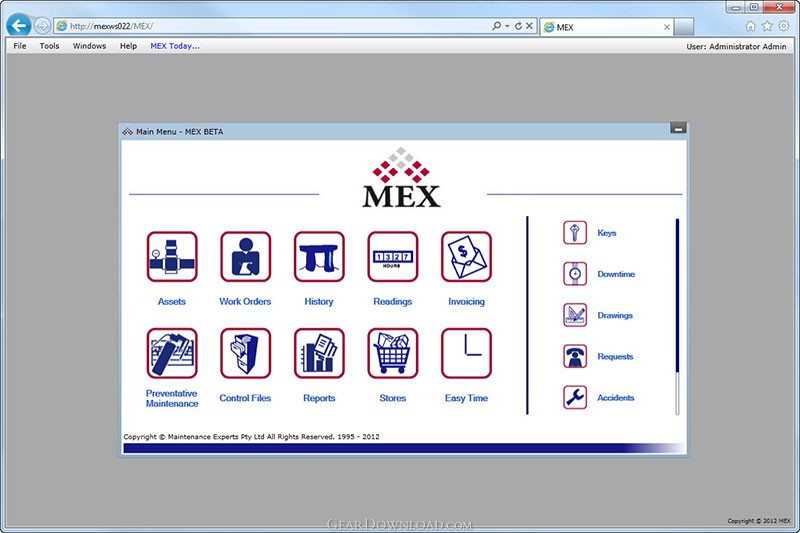Click the Requests telephone icon
800x533 pixels.
[575, 357]
